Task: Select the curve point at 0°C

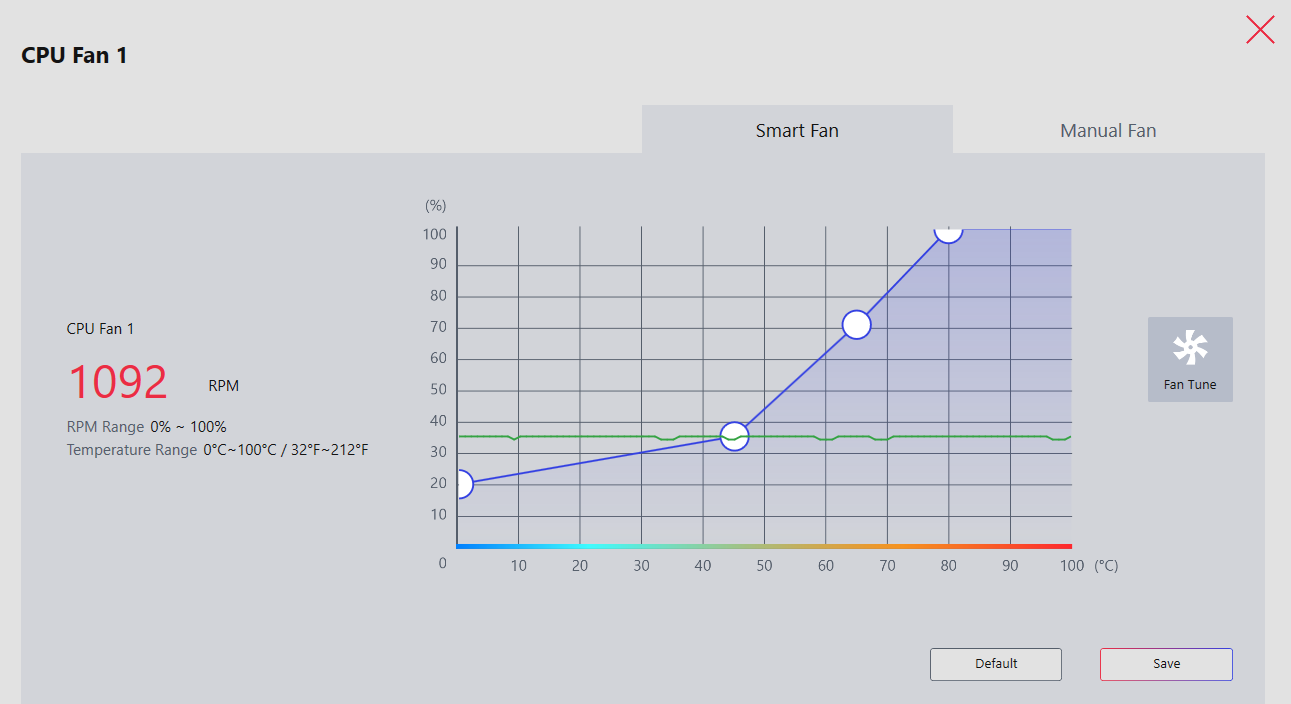Action: click(460, 484)
